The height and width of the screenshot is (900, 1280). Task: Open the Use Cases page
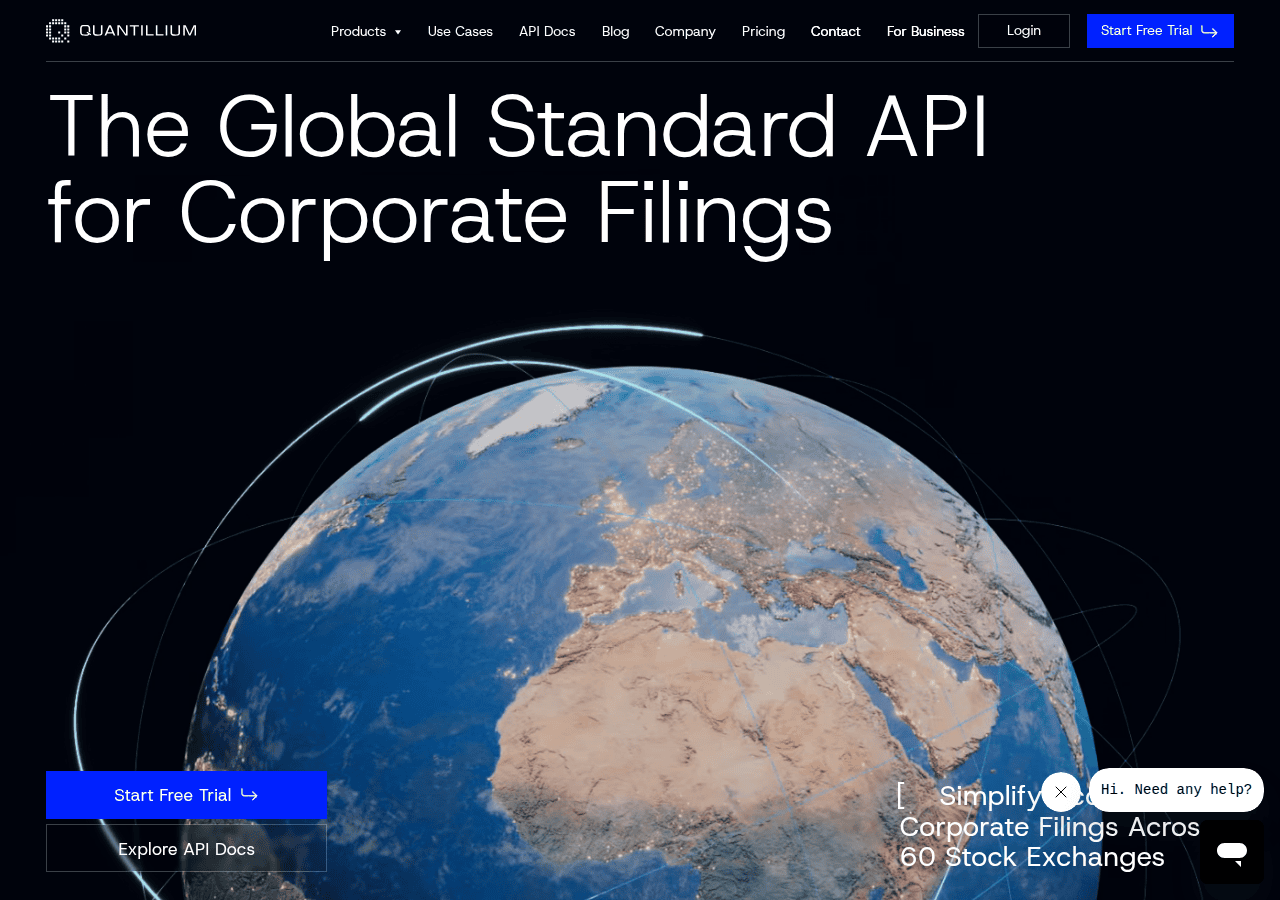click(x=460, y=31)
